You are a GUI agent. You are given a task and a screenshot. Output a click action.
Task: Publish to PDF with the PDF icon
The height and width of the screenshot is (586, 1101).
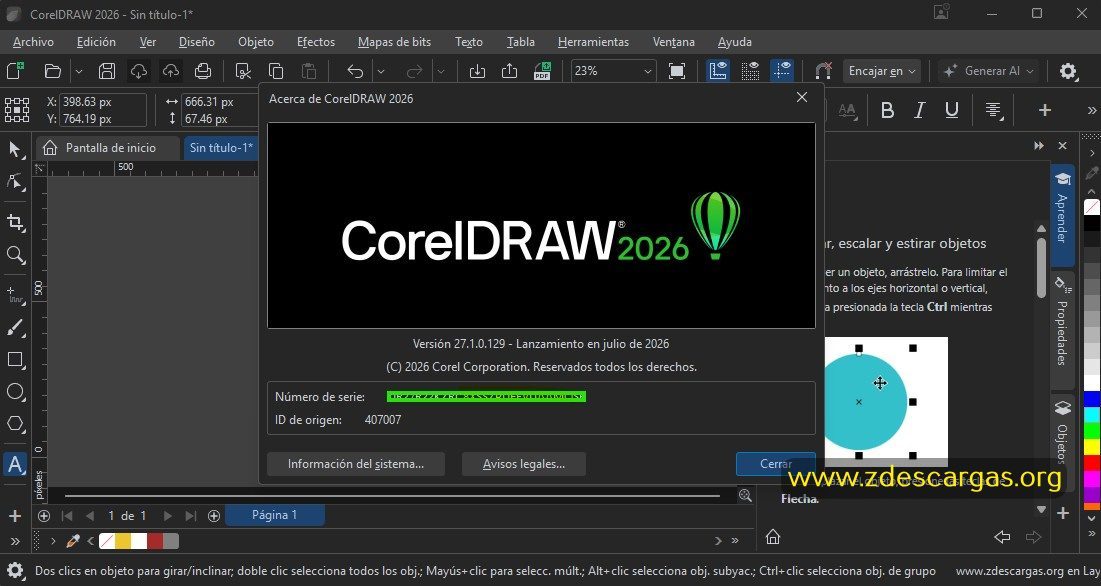pos(542,71)
